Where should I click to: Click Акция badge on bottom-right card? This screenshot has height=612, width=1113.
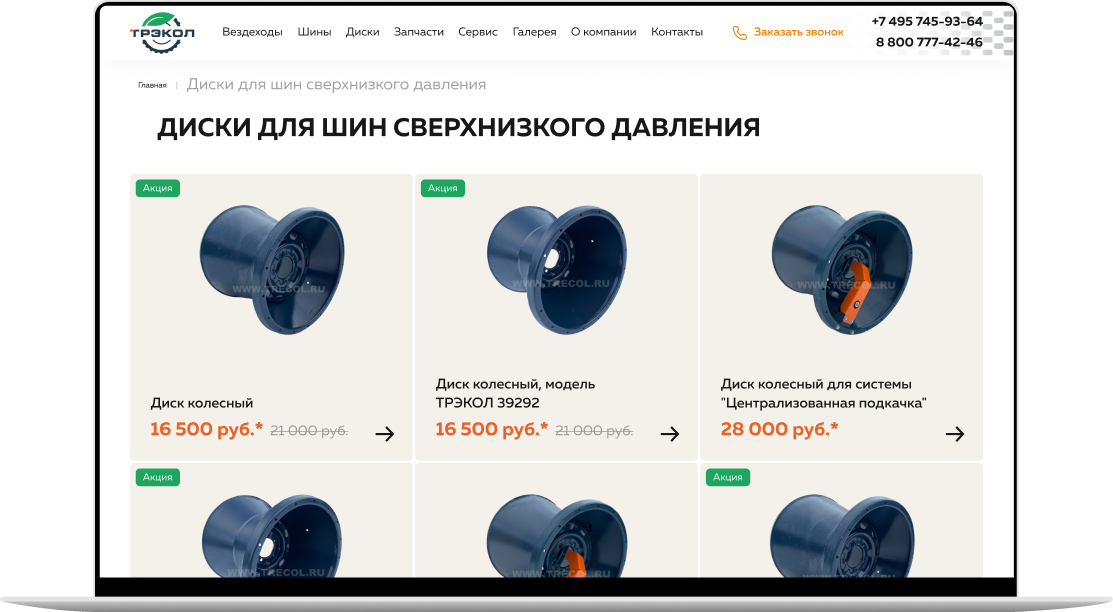click(728, 477)
